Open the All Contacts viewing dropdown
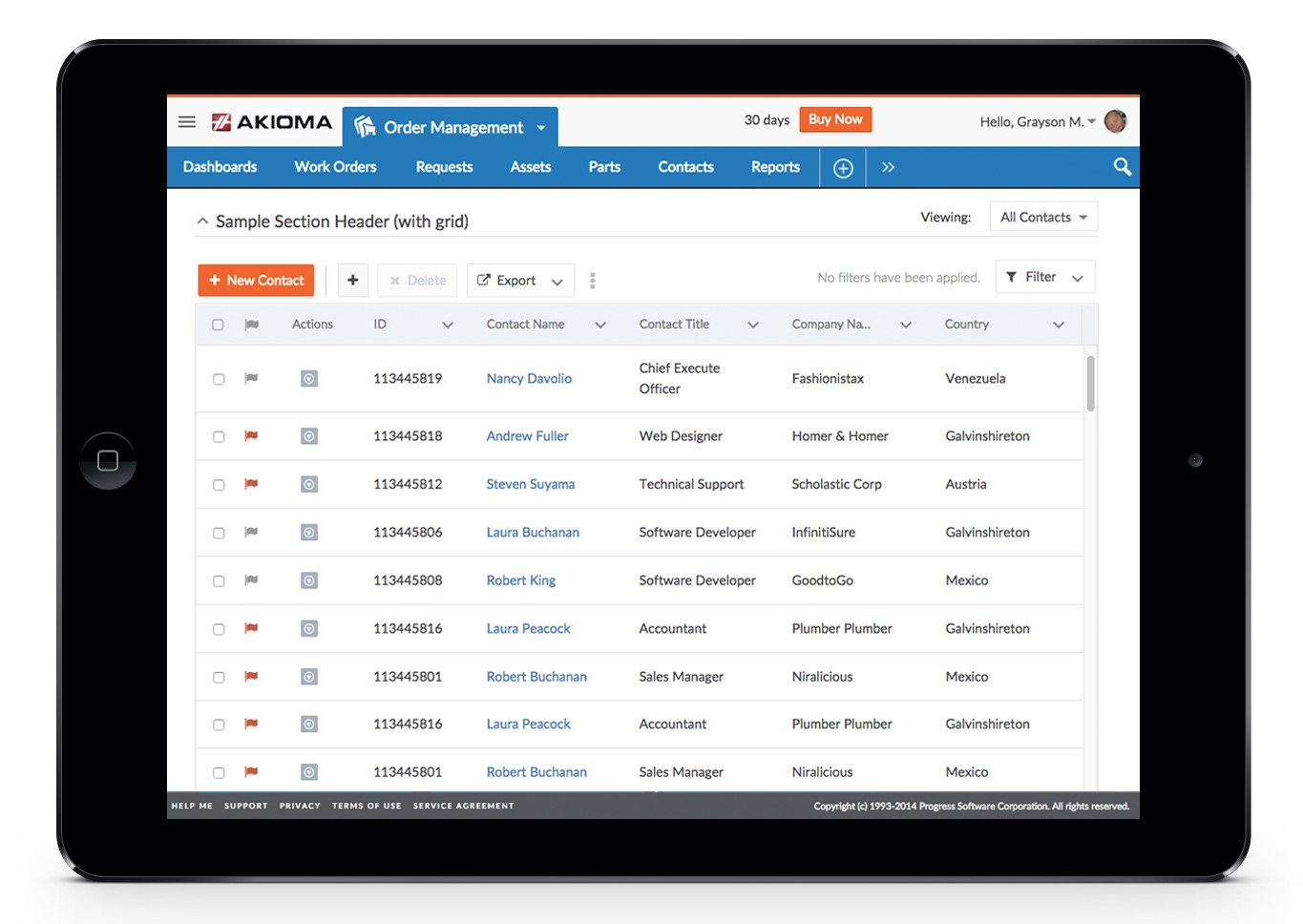Viewport: 1303px width, 924px height. (x=1042, y=217)
